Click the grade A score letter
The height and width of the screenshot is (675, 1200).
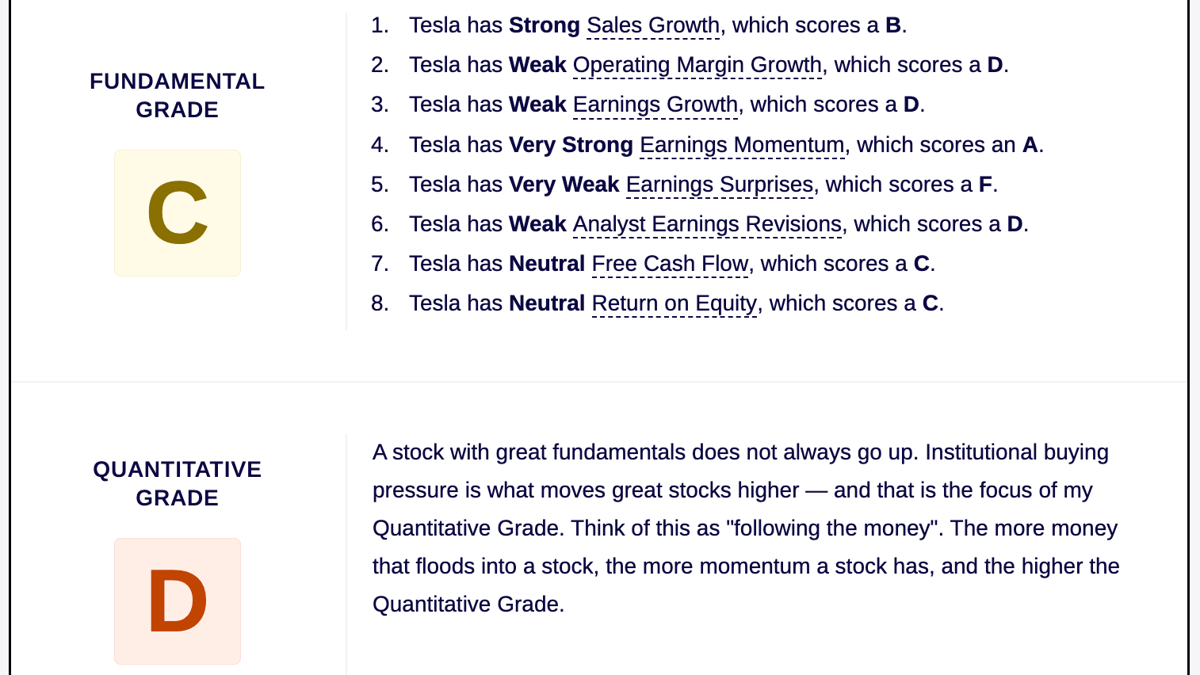click(1030, 145)
